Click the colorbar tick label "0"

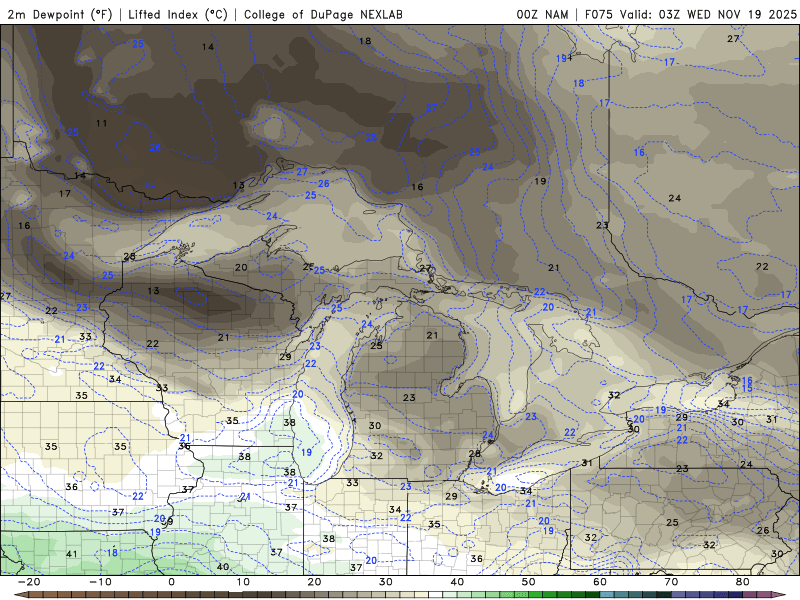pos(171,582)
